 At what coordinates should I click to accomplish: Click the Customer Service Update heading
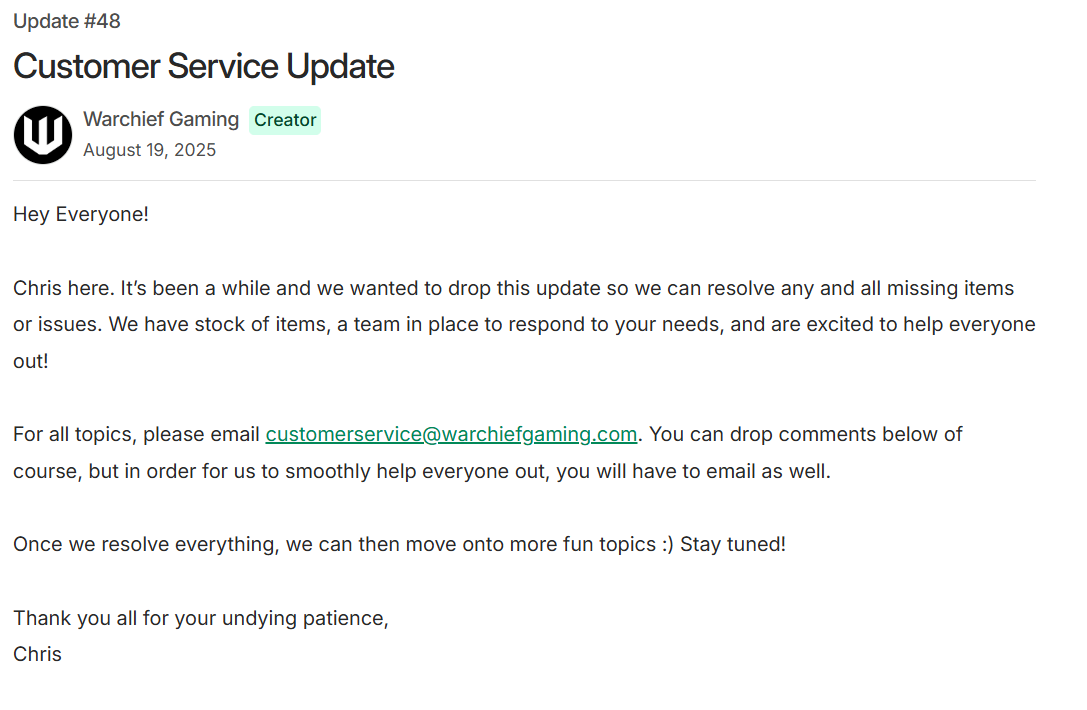tap(204, 66)
